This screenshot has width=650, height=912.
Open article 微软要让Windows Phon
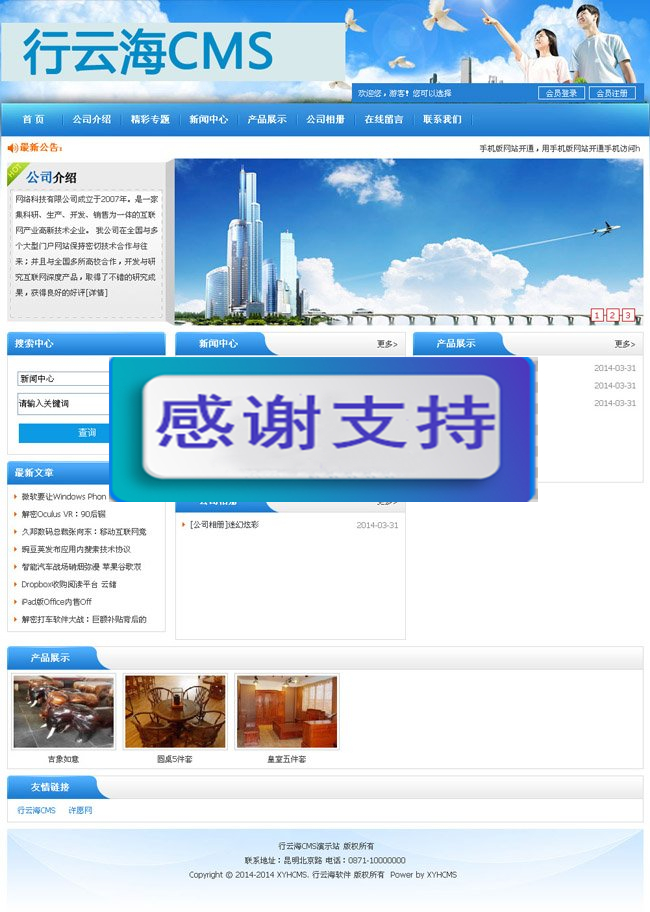(64, 497)
